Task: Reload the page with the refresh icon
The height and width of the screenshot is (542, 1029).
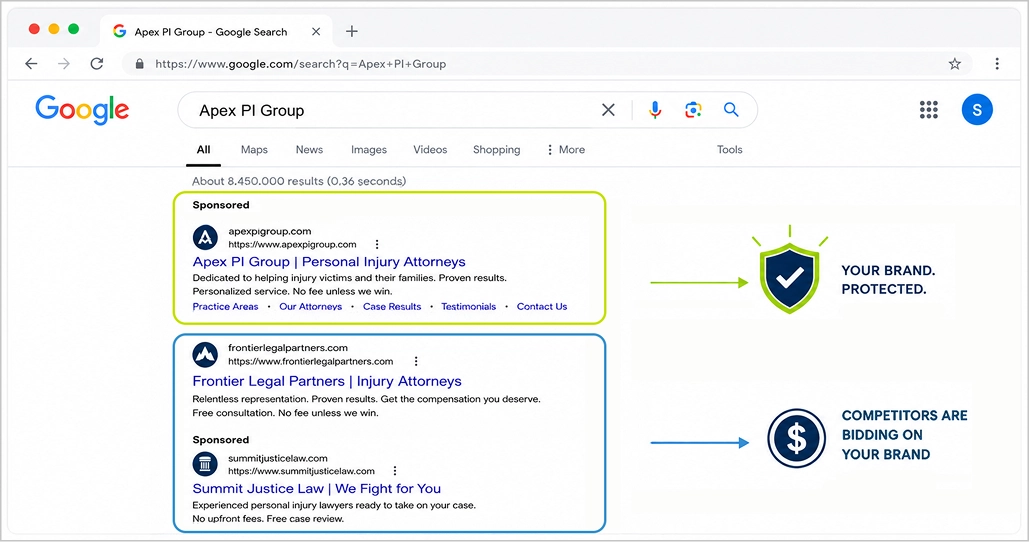Action: pos(96,64)
